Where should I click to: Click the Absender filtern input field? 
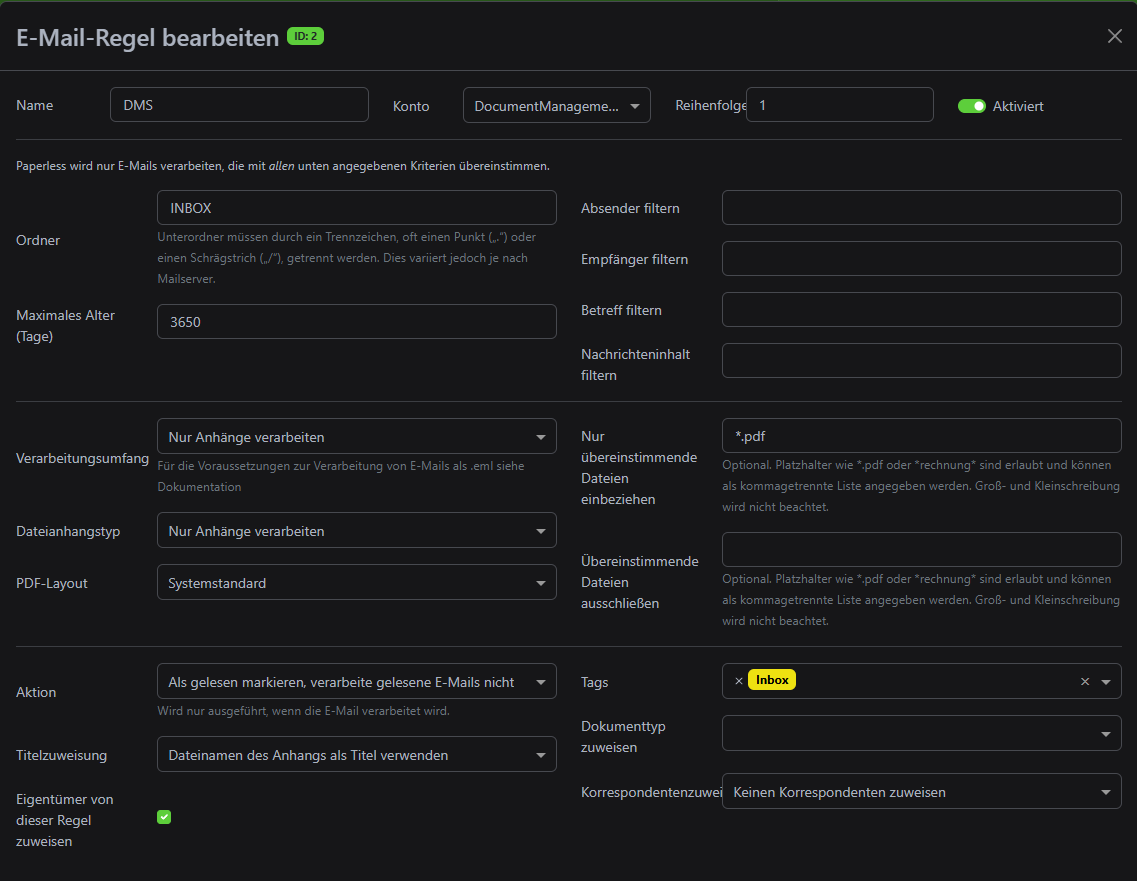(x=921, y=208)
